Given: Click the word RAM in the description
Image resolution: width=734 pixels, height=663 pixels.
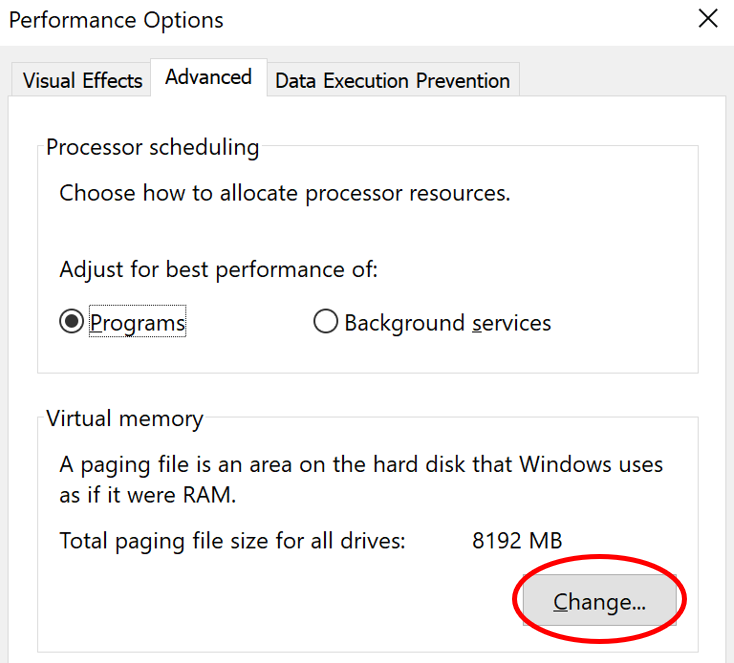Looking at the screenshot, I should pos(213,496).
